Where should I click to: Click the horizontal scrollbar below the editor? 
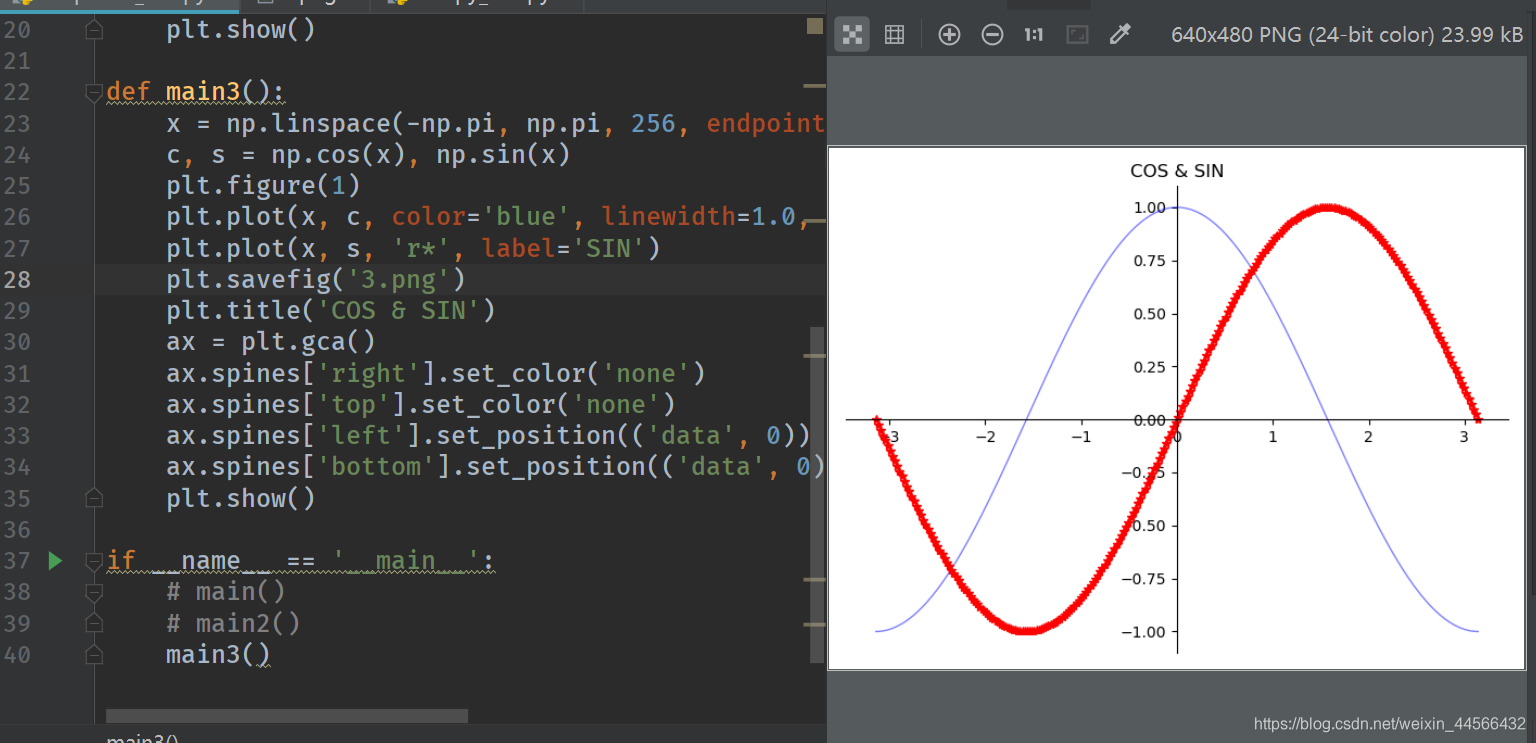click(286, 715)
